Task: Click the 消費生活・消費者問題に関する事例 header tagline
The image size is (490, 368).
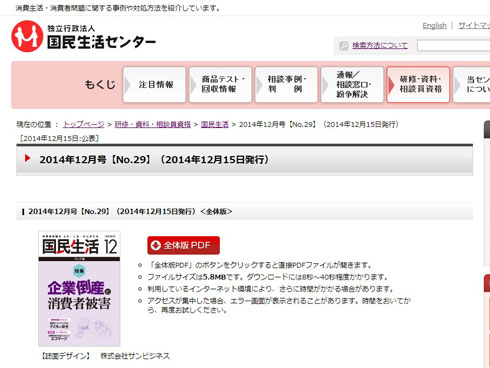Action: (118, 8)
